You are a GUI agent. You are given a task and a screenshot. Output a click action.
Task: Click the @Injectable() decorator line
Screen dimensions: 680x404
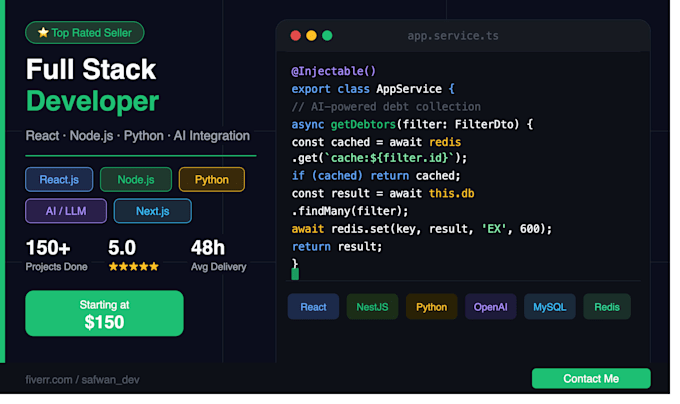[x=333, y=71]
